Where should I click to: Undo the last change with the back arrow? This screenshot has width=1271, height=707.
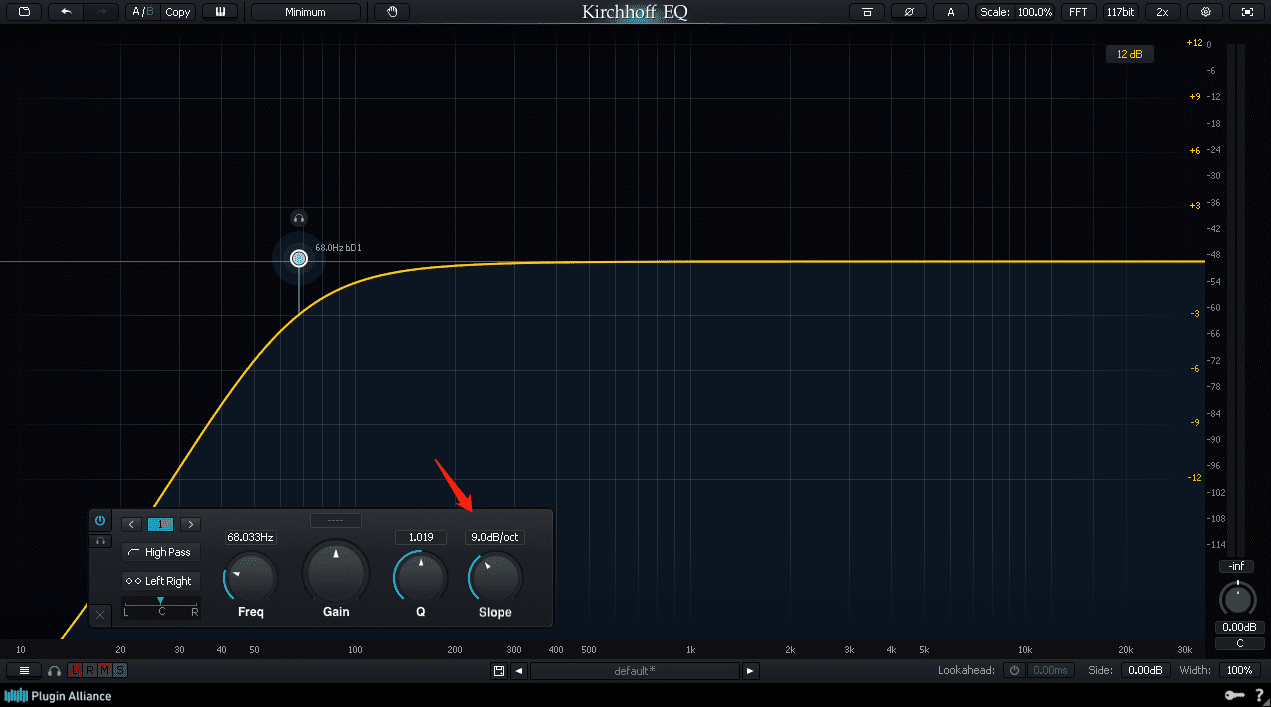[66, 12]
